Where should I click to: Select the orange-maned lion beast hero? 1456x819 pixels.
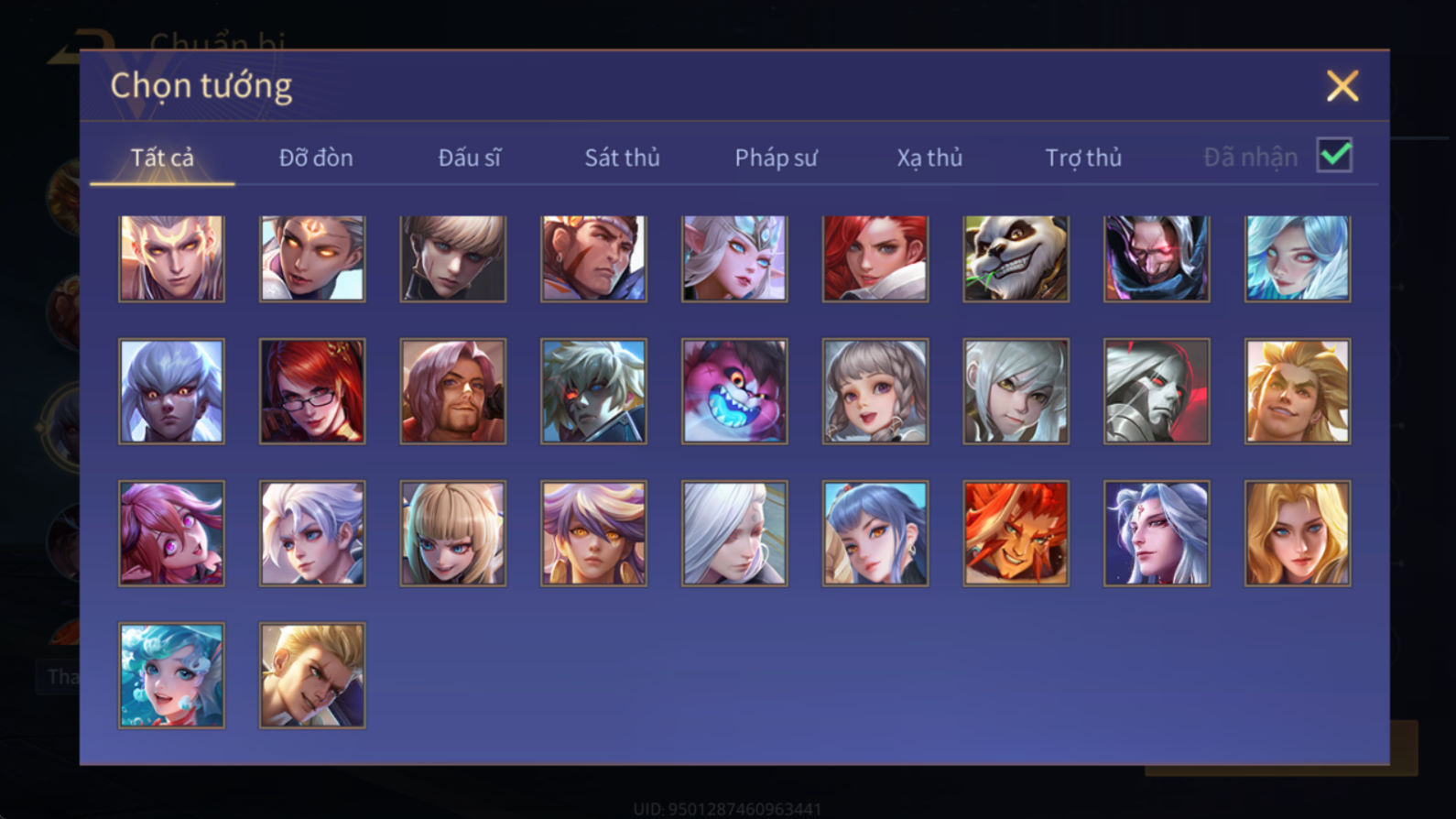pos(1016,533)
